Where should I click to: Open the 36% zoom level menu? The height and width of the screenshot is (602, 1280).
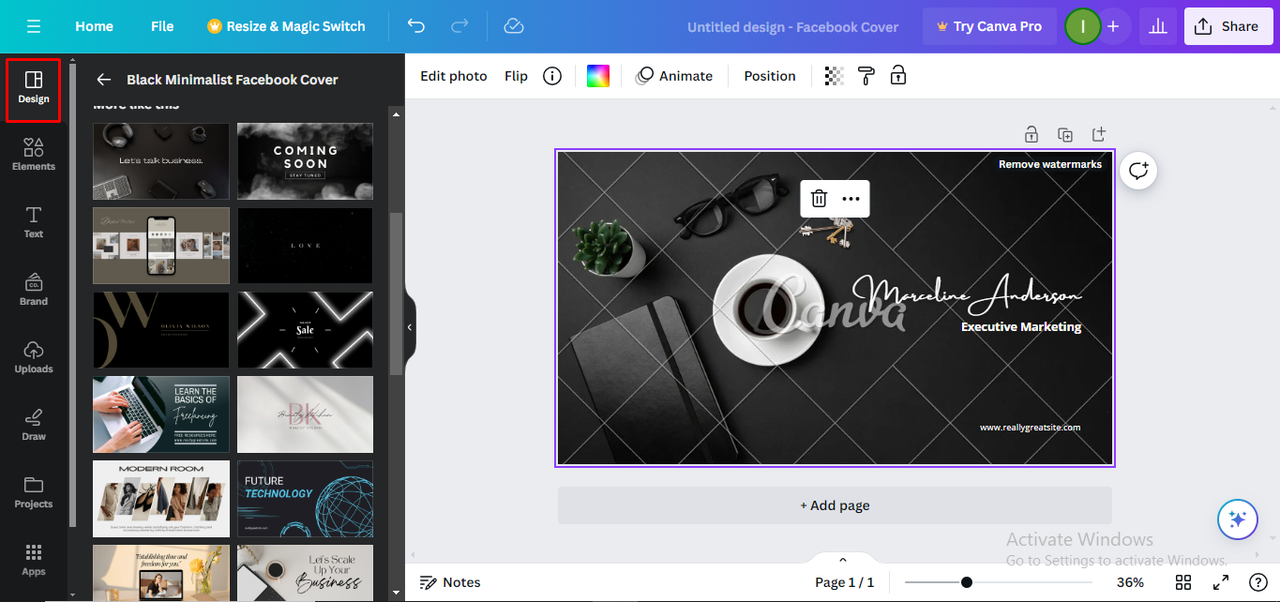click(1130, 582)
